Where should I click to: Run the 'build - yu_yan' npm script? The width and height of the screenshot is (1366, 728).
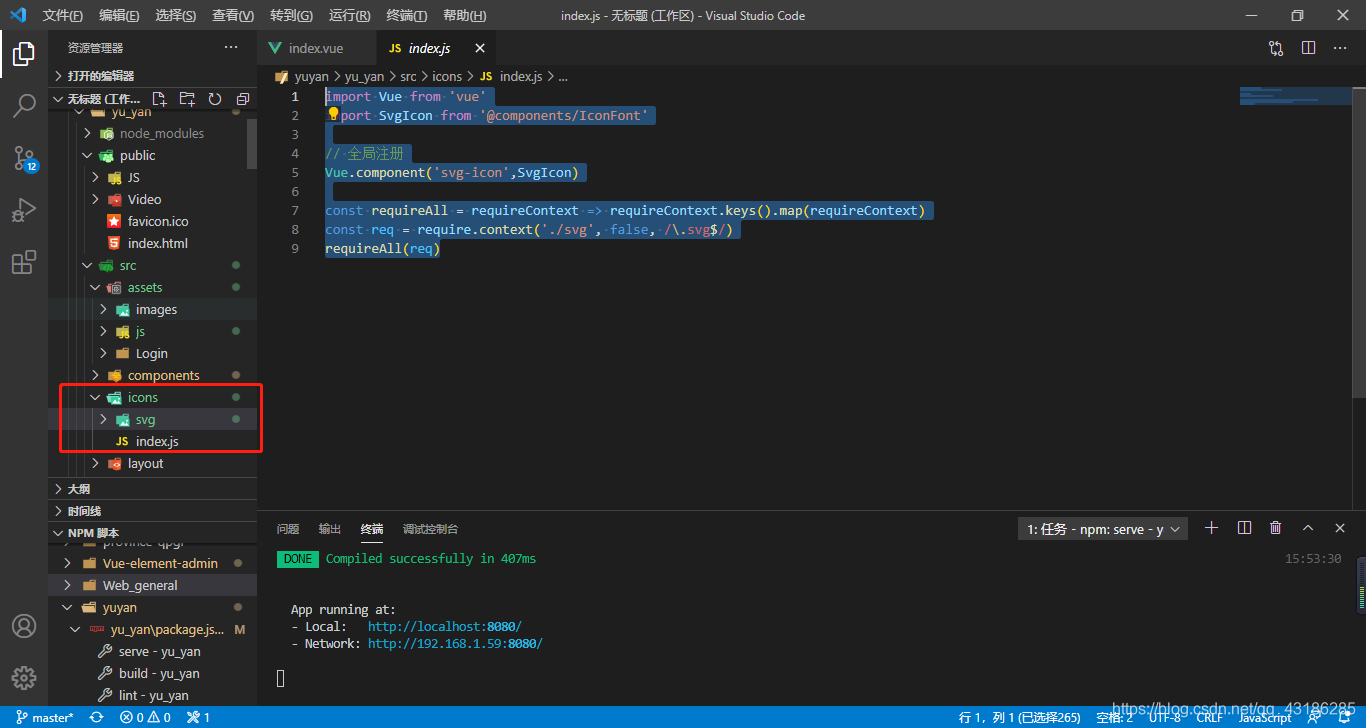[159, 673]
